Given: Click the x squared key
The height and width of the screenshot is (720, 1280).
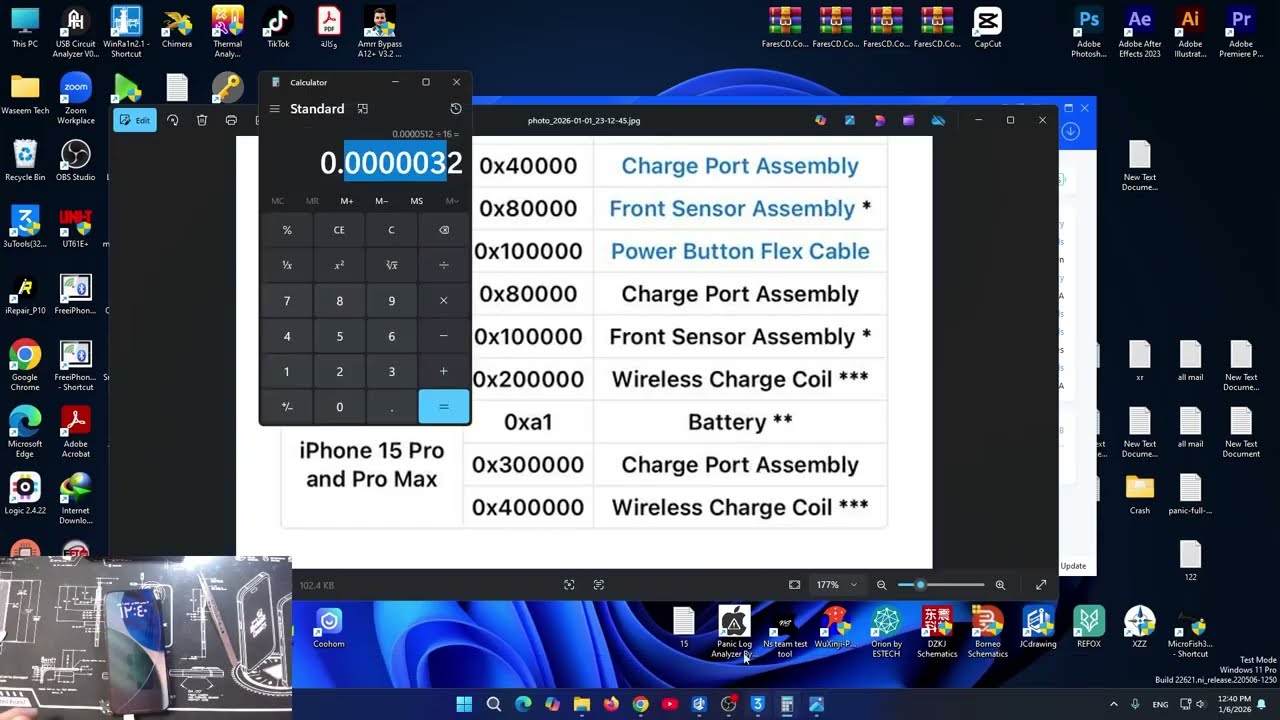Looking at the screenshot, I should coord(339,265).
